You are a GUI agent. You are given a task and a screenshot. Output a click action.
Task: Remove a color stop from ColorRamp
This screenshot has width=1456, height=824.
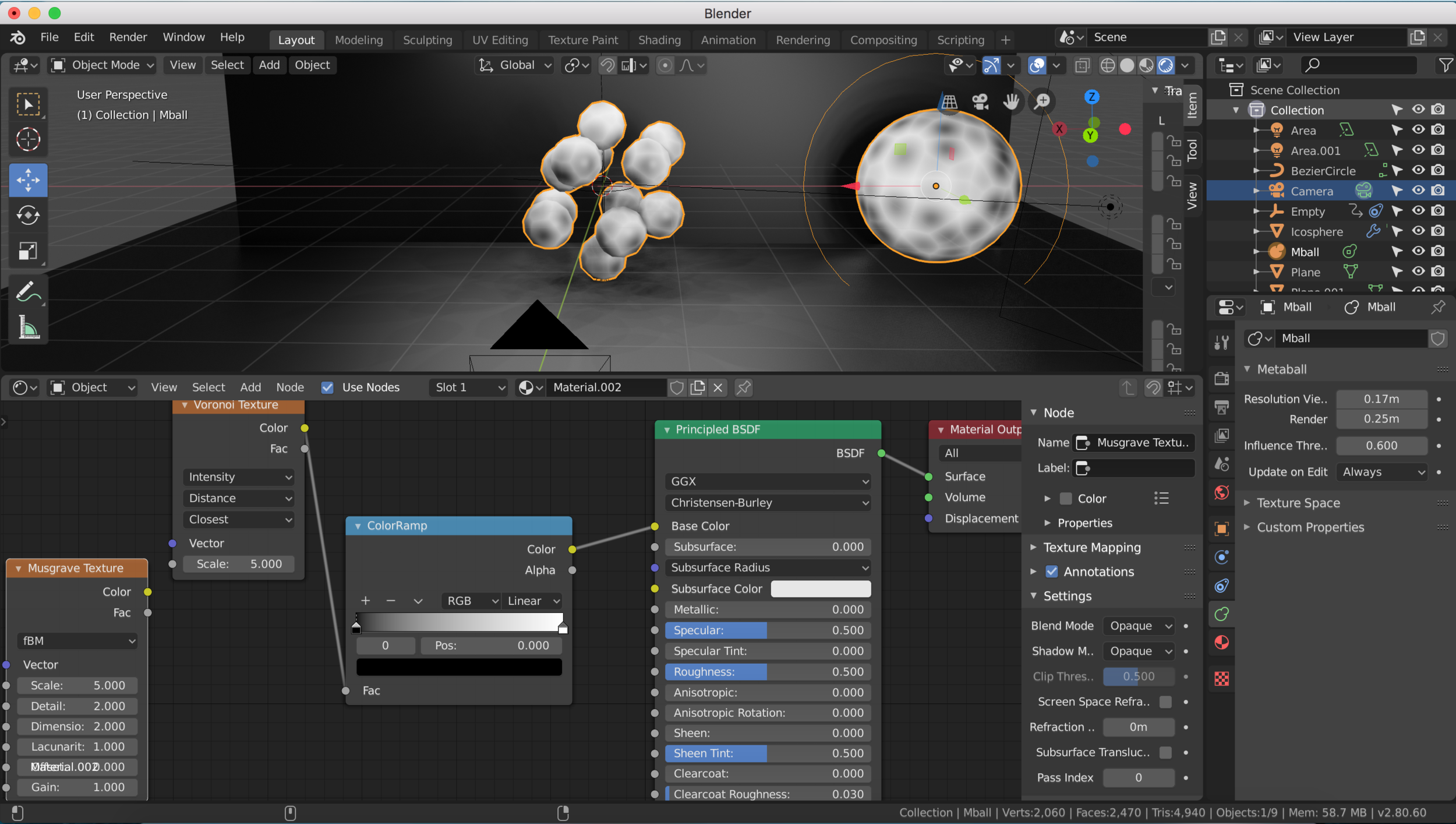point(391,601)
